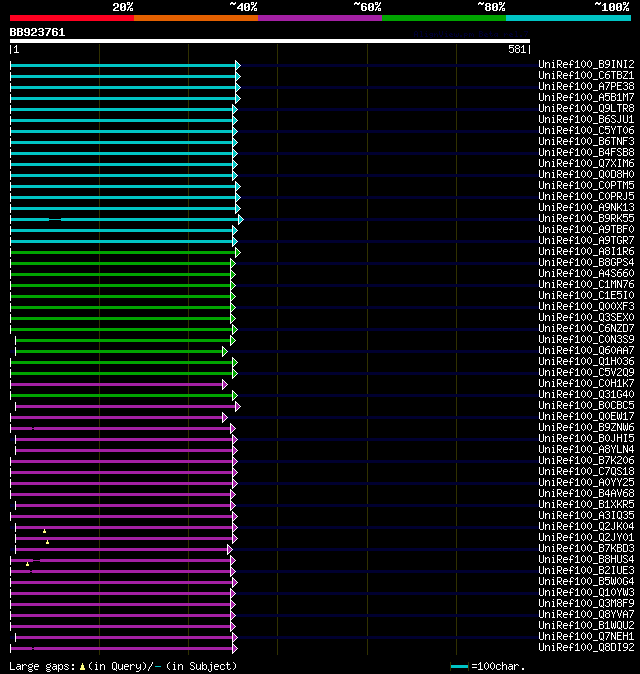Image resolution: width=640 pixels, height=674 pixels.
Task: Click purple alignment arrowhead for UniRef100_B7KBD3
Action: 230,549
